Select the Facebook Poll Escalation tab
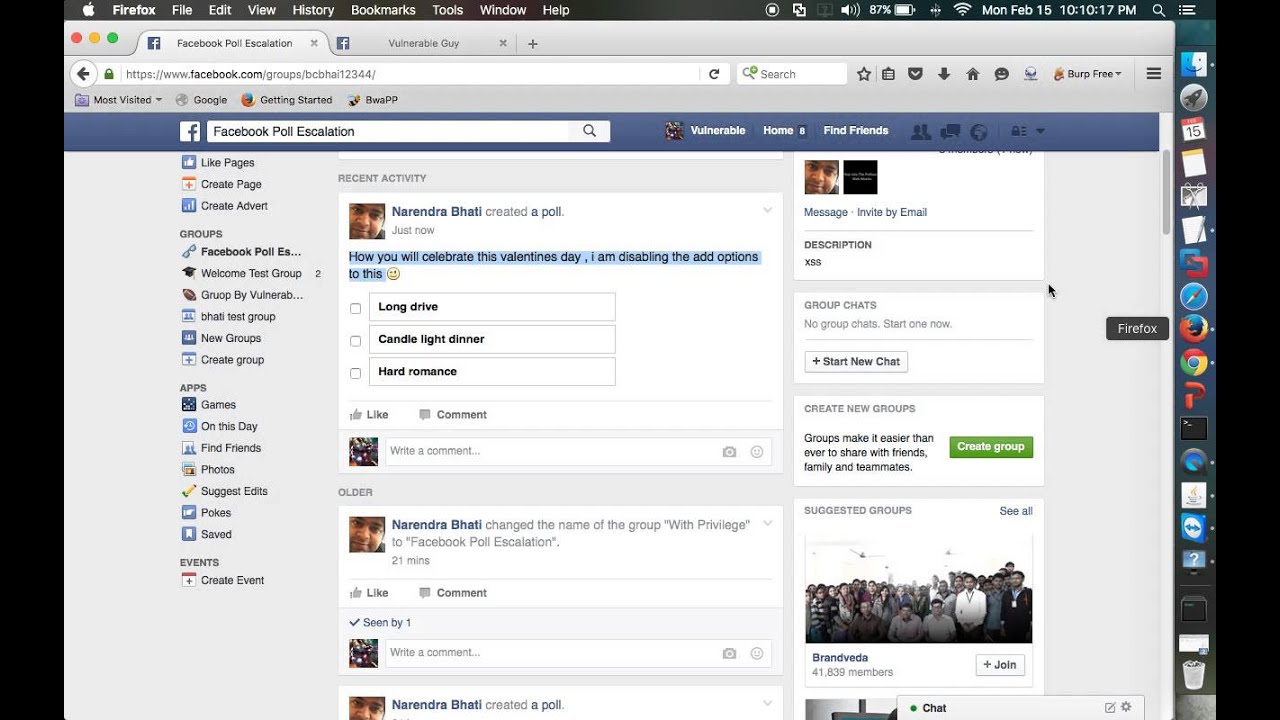 click(x=234, y=44)
